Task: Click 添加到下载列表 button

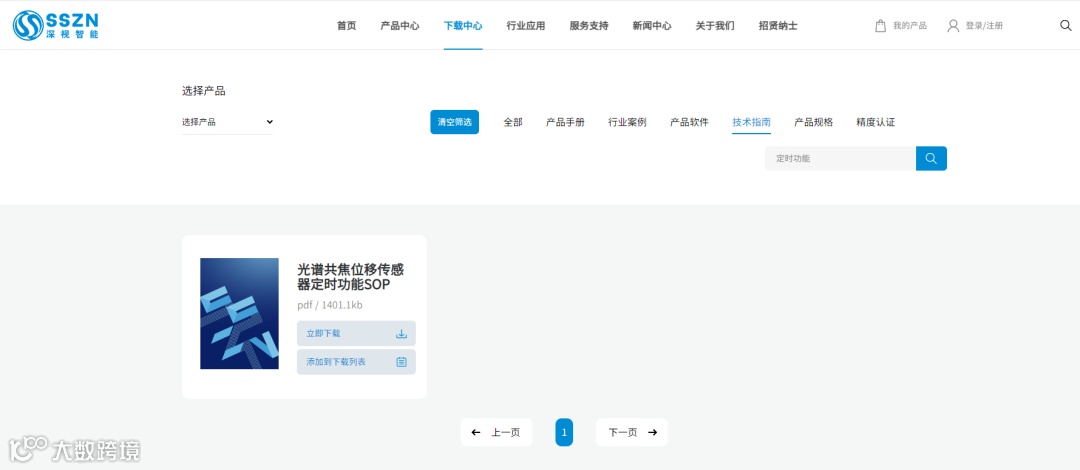Action: [356, 362]
